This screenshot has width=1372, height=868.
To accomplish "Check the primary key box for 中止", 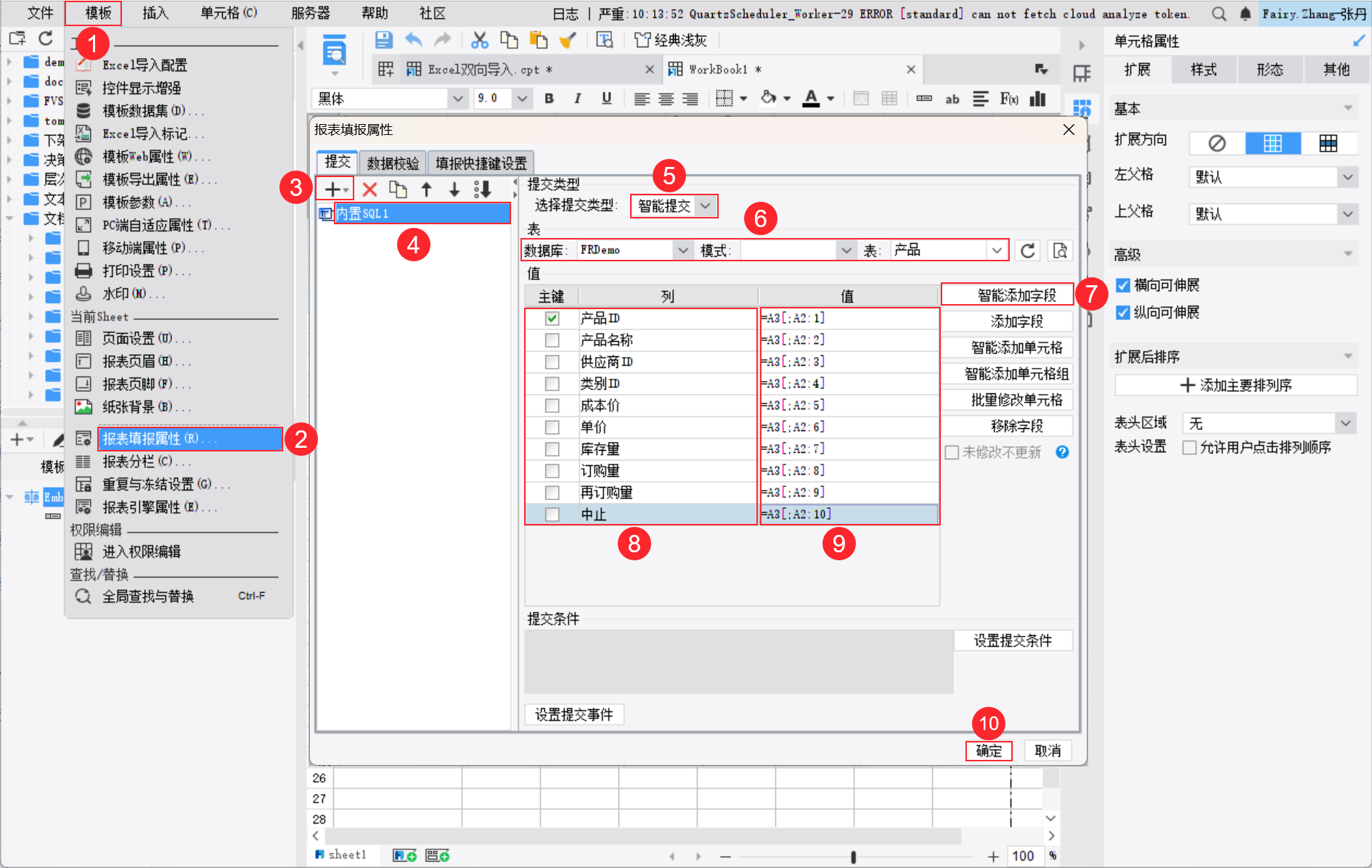I will click(552, 515).
